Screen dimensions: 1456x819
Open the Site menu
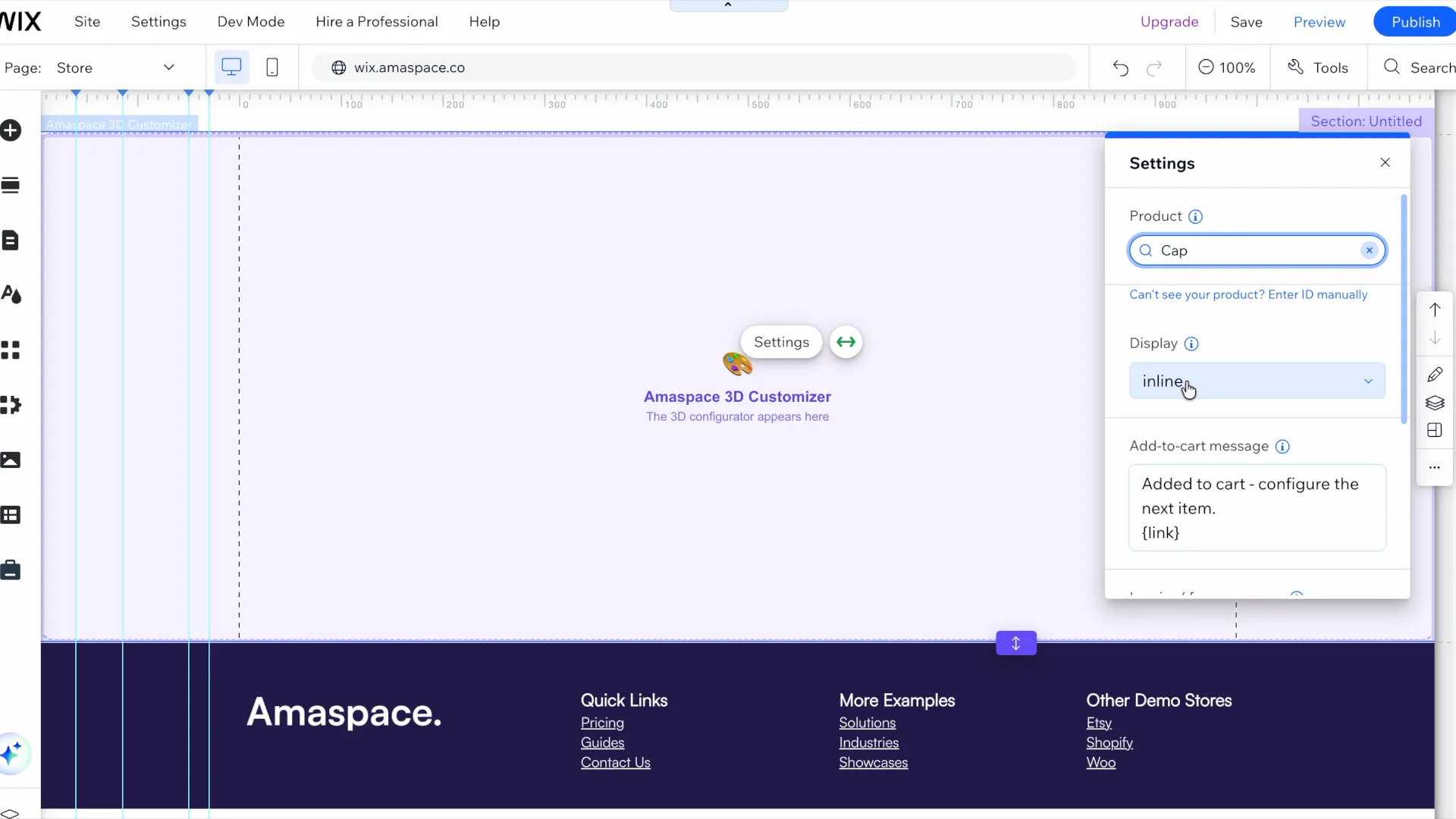[x=87, y=22]
